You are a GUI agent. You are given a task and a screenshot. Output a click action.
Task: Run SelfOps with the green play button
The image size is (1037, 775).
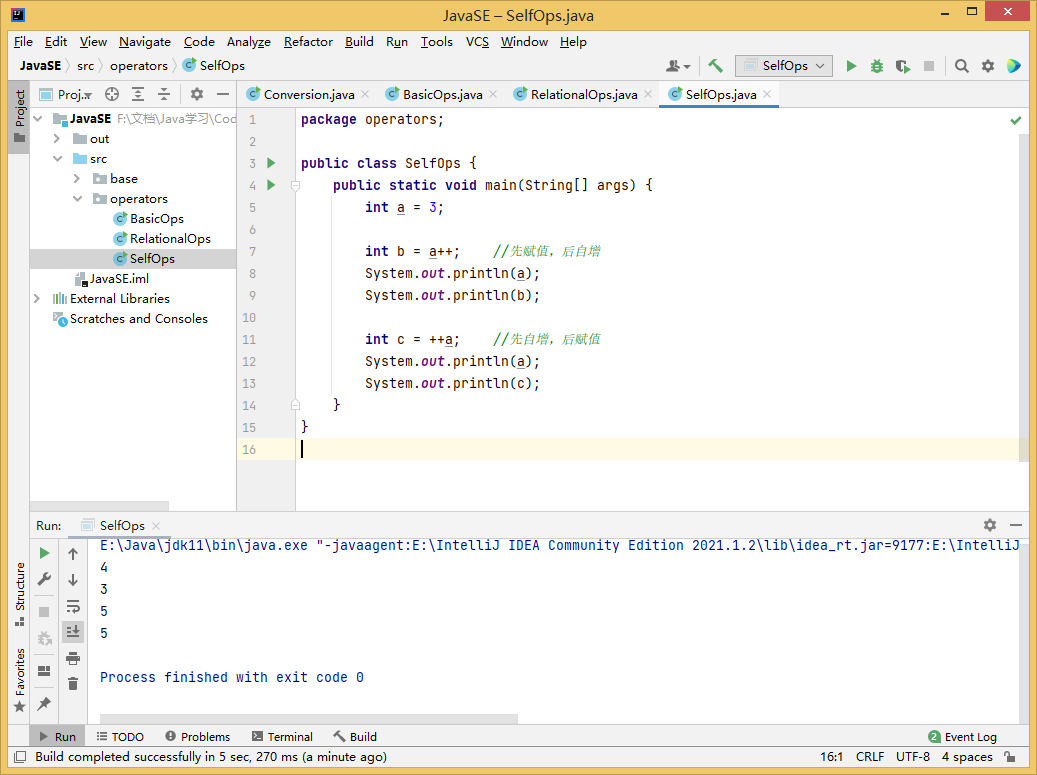tap(851, 66)
